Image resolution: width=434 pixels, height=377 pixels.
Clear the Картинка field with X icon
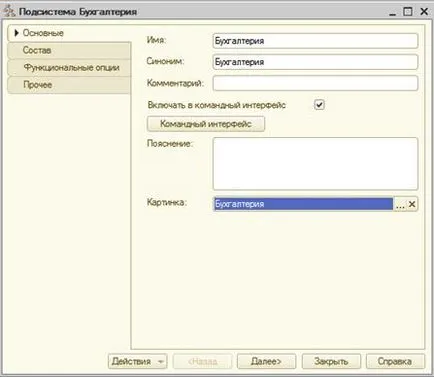tap(412, 204)
